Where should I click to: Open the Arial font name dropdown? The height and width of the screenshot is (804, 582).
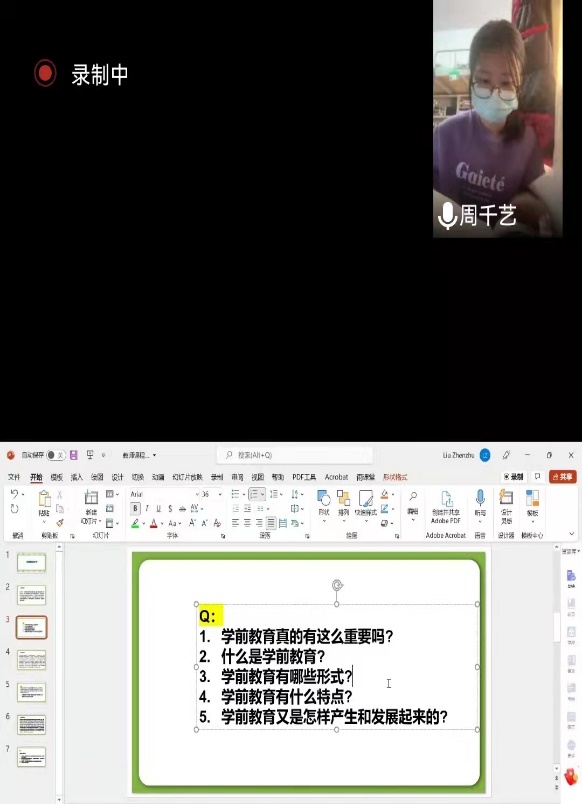(165, 494)
